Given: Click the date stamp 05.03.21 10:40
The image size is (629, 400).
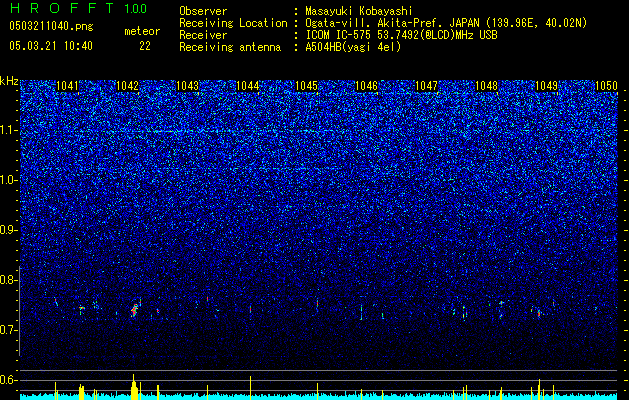Looking at the screenshot, I should pos(51,46).
